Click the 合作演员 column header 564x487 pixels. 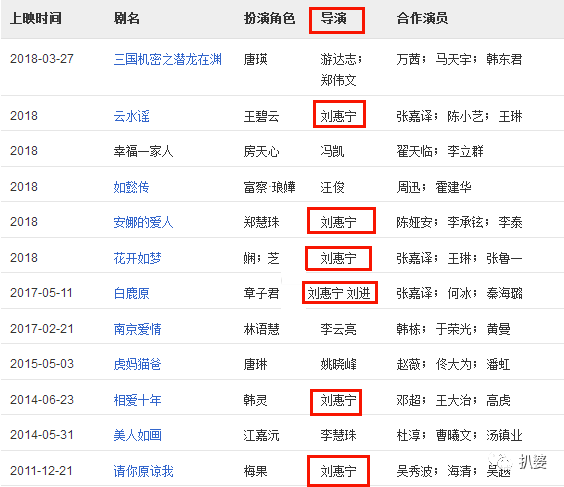point(422,18)
